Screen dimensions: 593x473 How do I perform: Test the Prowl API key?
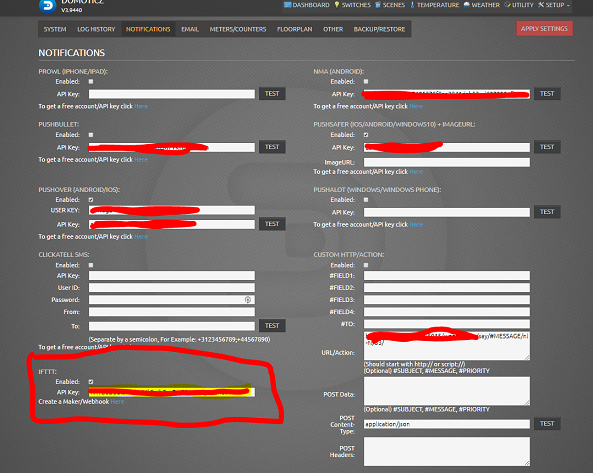[272, 94]
